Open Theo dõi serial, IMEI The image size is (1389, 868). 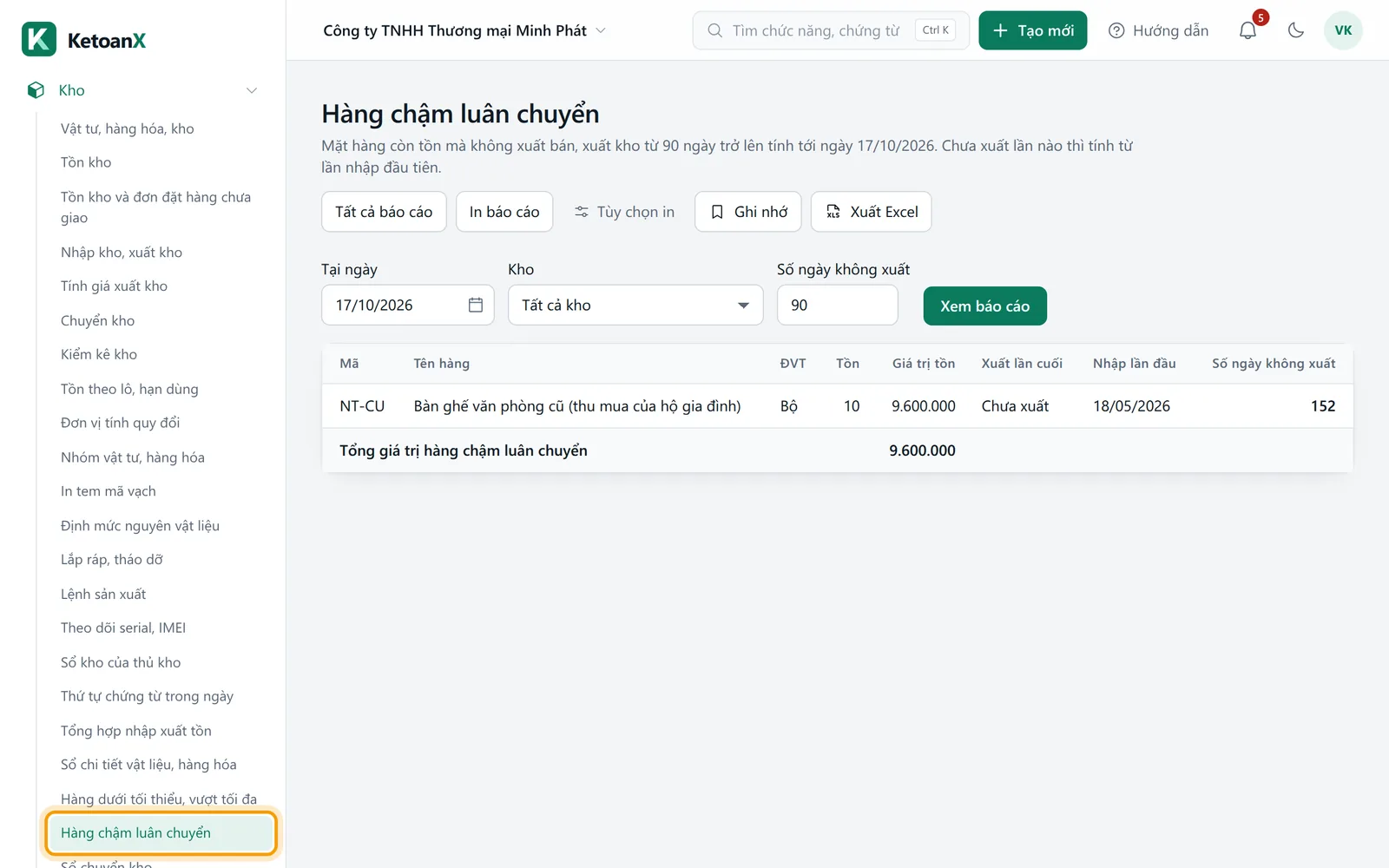(x=123, y=628)
